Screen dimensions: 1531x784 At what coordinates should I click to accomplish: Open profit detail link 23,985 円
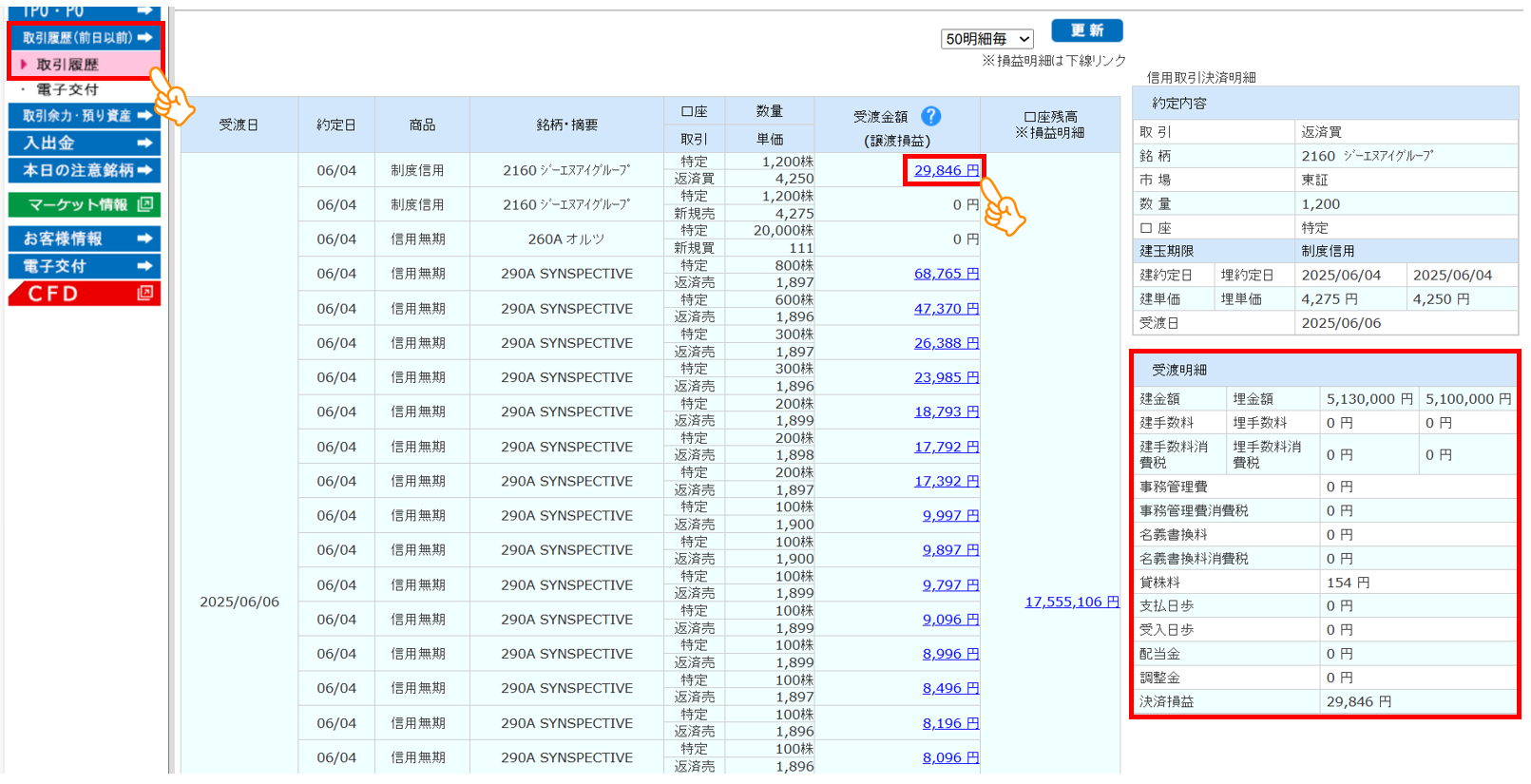pyautogui.click(x=946, y=376)
